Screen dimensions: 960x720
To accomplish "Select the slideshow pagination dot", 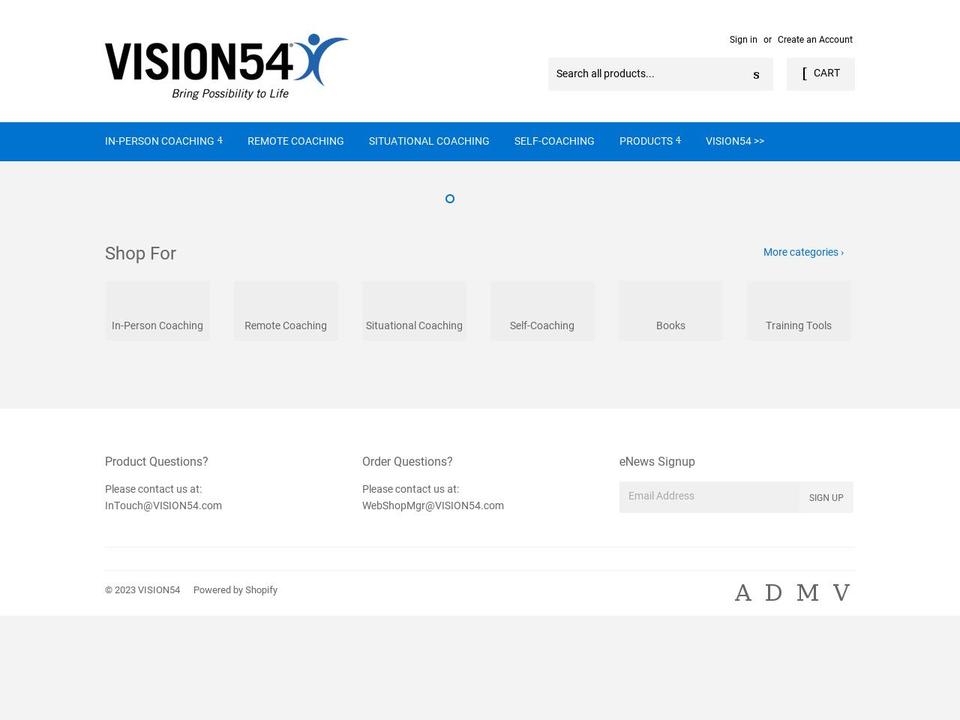I will coord(450,198).
